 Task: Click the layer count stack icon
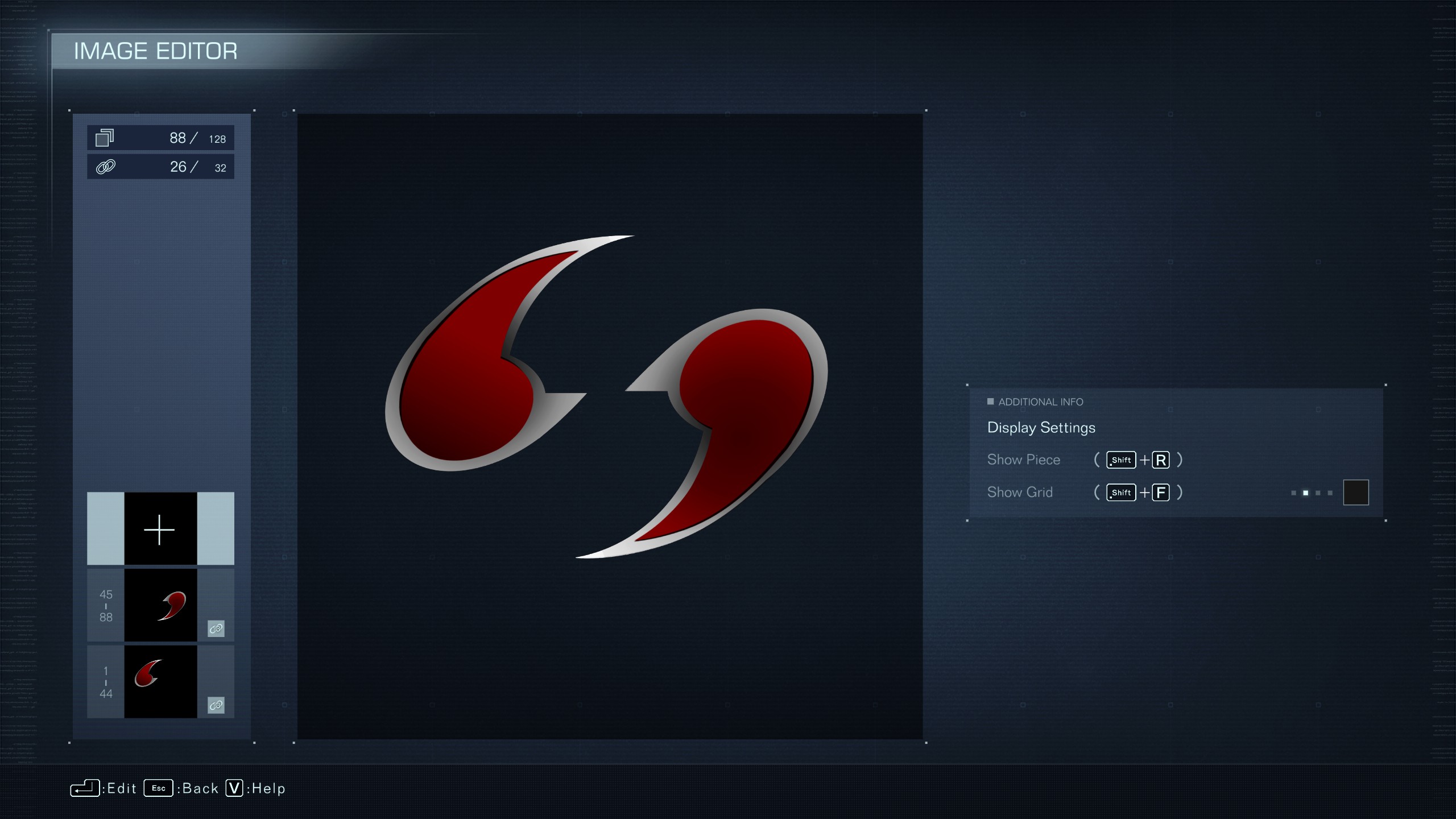click(x=105, y=138)
